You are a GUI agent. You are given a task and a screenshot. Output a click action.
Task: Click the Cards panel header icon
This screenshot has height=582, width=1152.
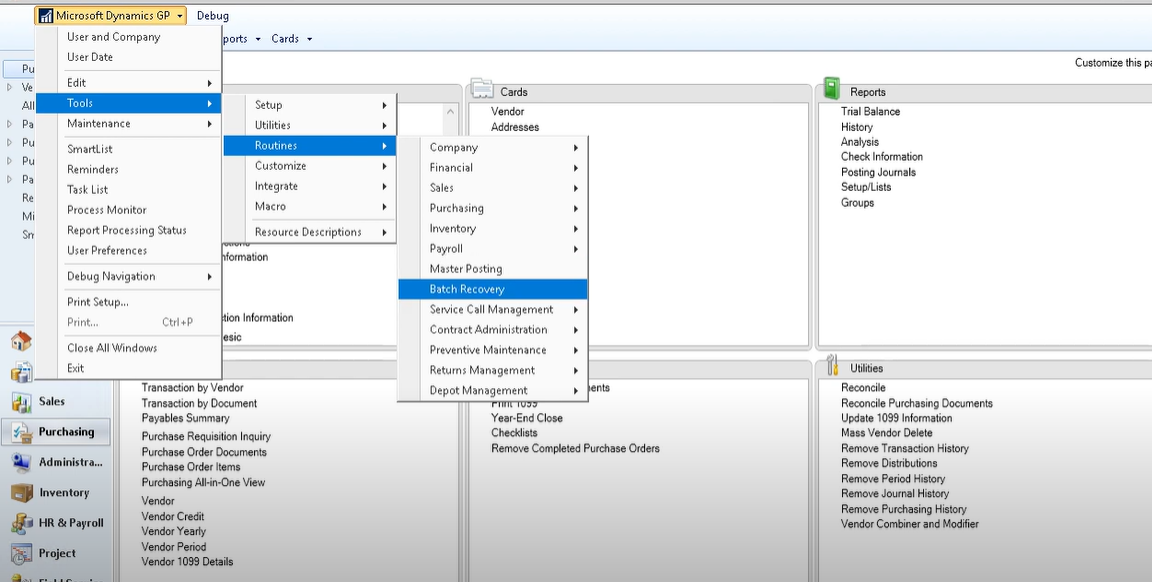click(x=483, y=90)
